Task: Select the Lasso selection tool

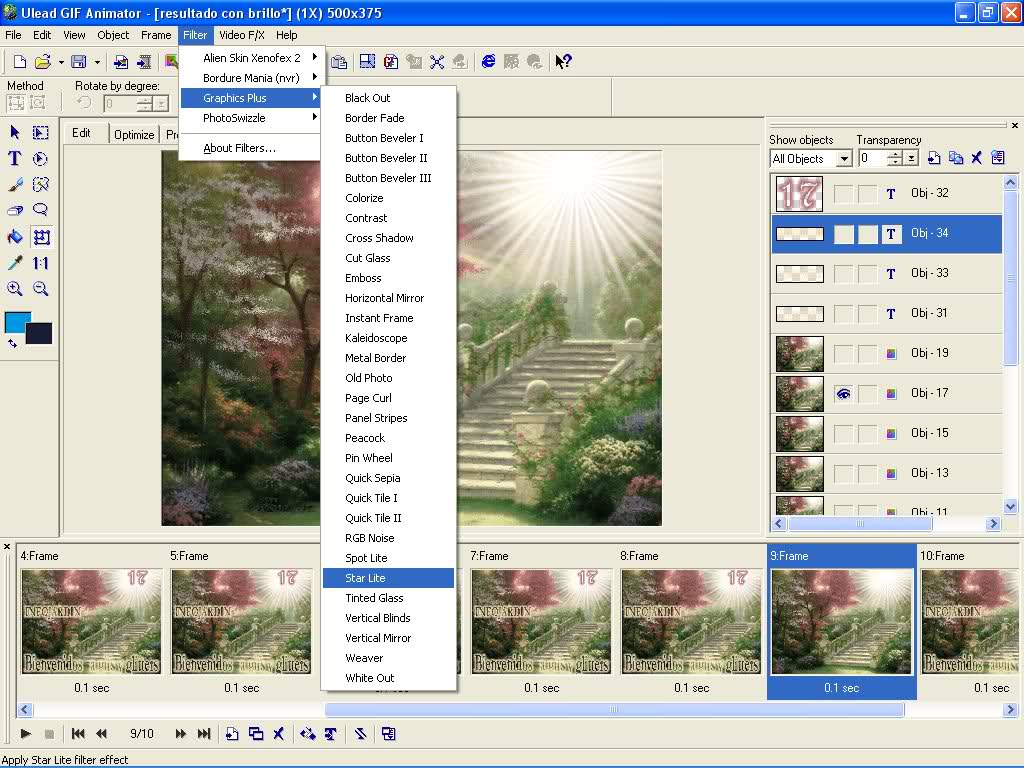Action: (x=40, y=210)
